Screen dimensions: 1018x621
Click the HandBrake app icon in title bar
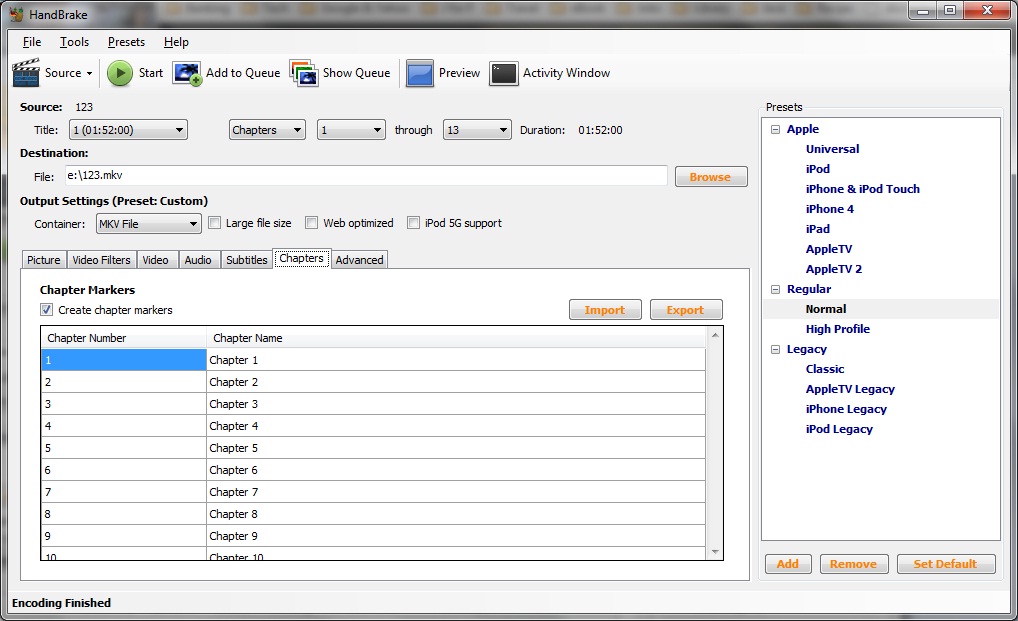(x=16, y=14)
